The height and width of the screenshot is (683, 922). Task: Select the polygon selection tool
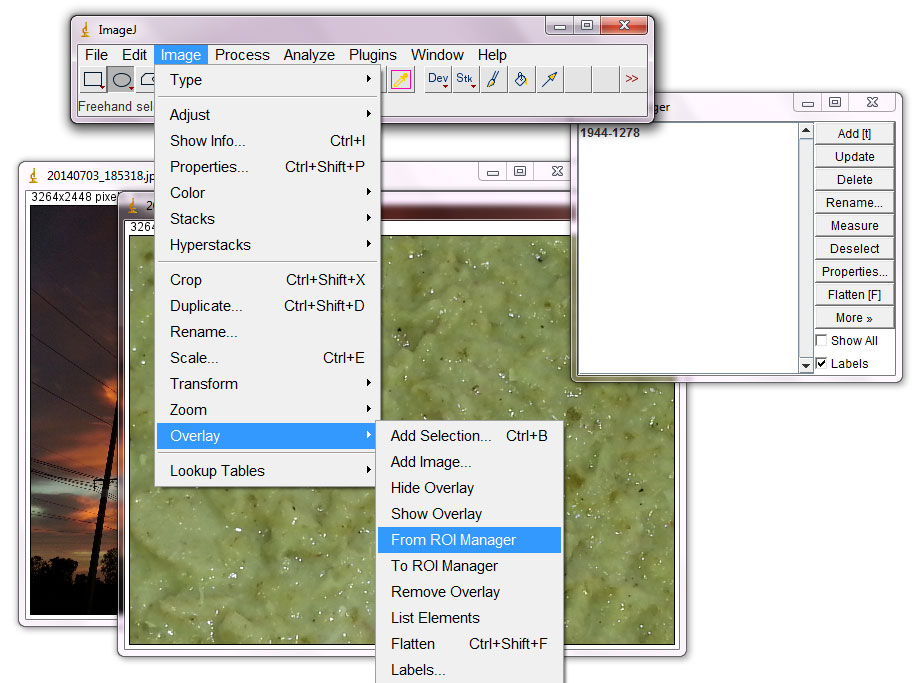click(149, 79)
